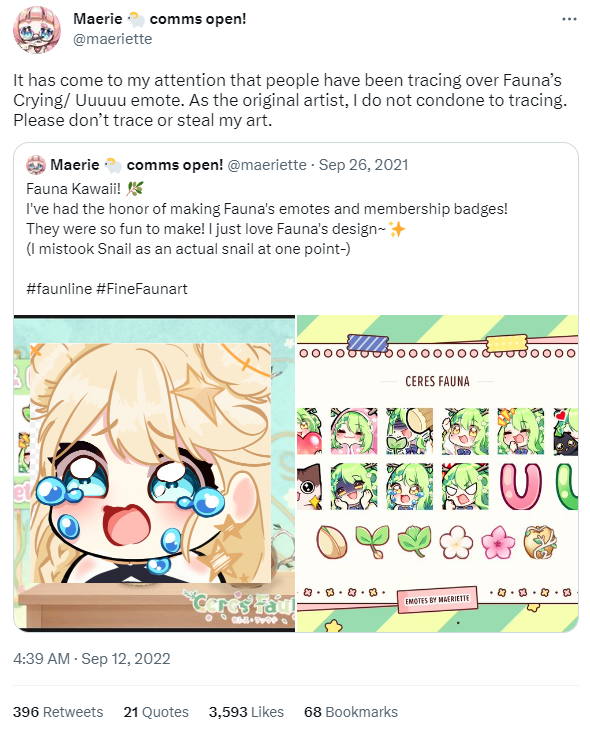Click the seed badge icon on the sheet

(x=332, y=542)
